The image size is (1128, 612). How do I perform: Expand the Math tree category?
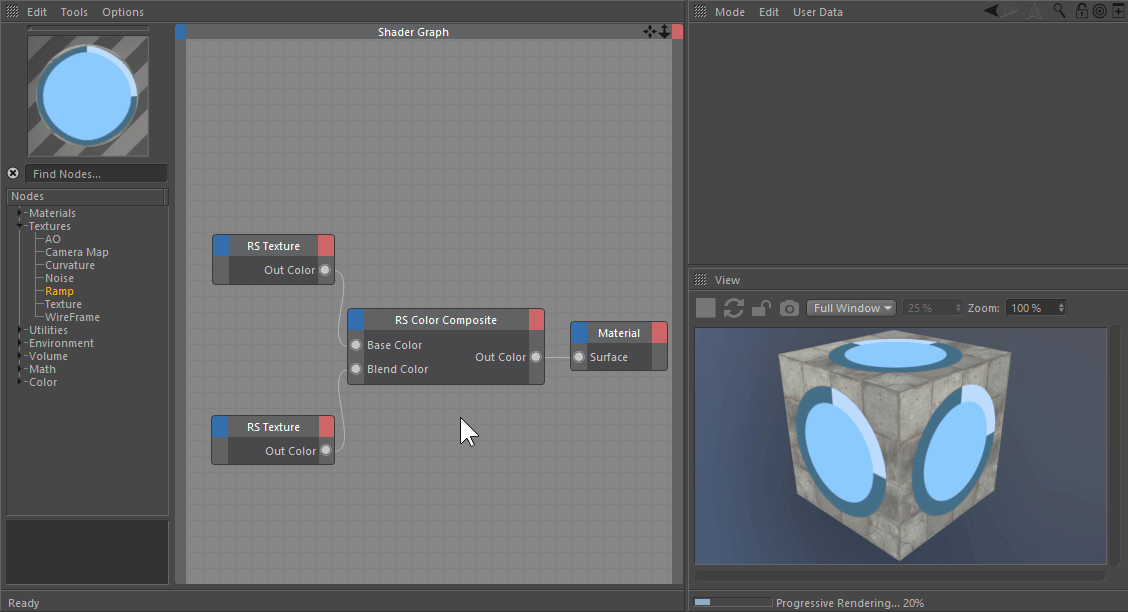click(19, 369)
